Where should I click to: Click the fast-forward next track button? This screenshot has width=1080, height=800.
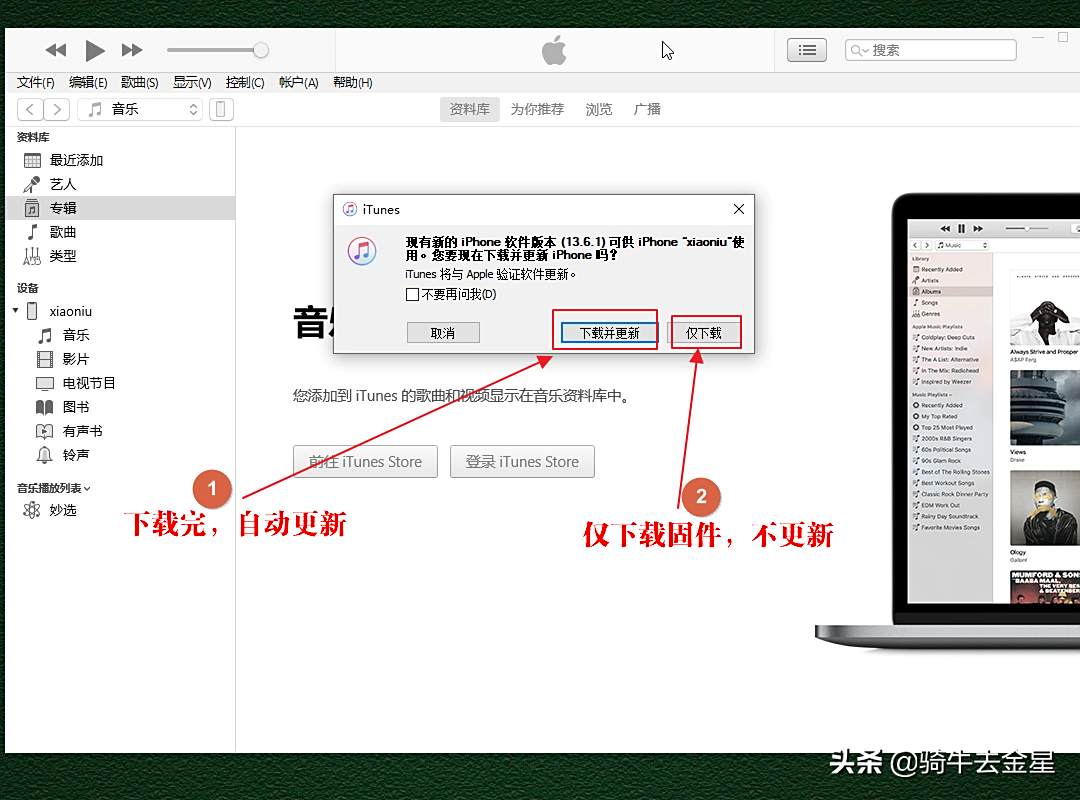coord(132,50)
